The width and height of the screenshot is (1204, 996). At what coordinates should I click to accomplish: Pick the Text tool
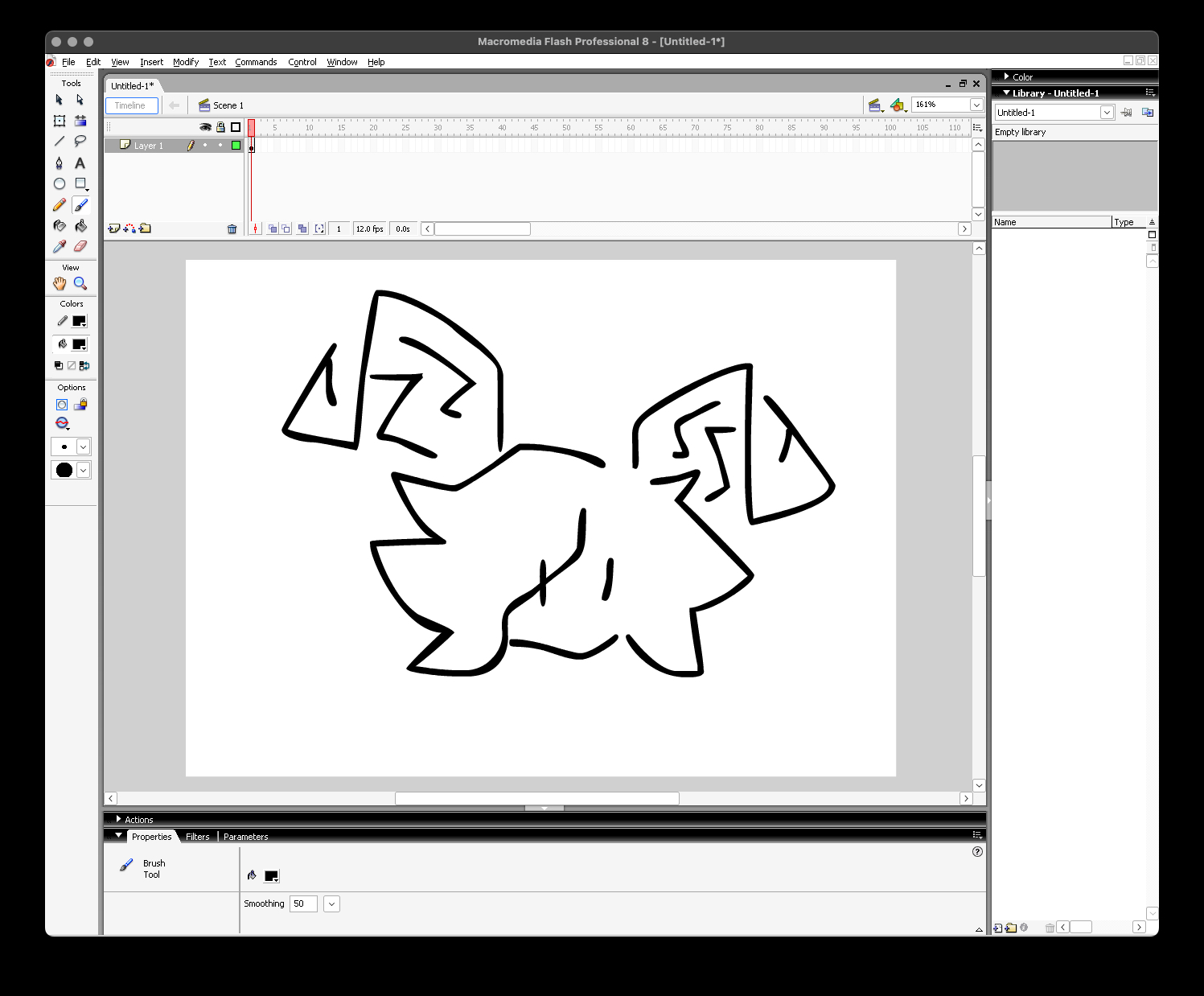[80, 163]
